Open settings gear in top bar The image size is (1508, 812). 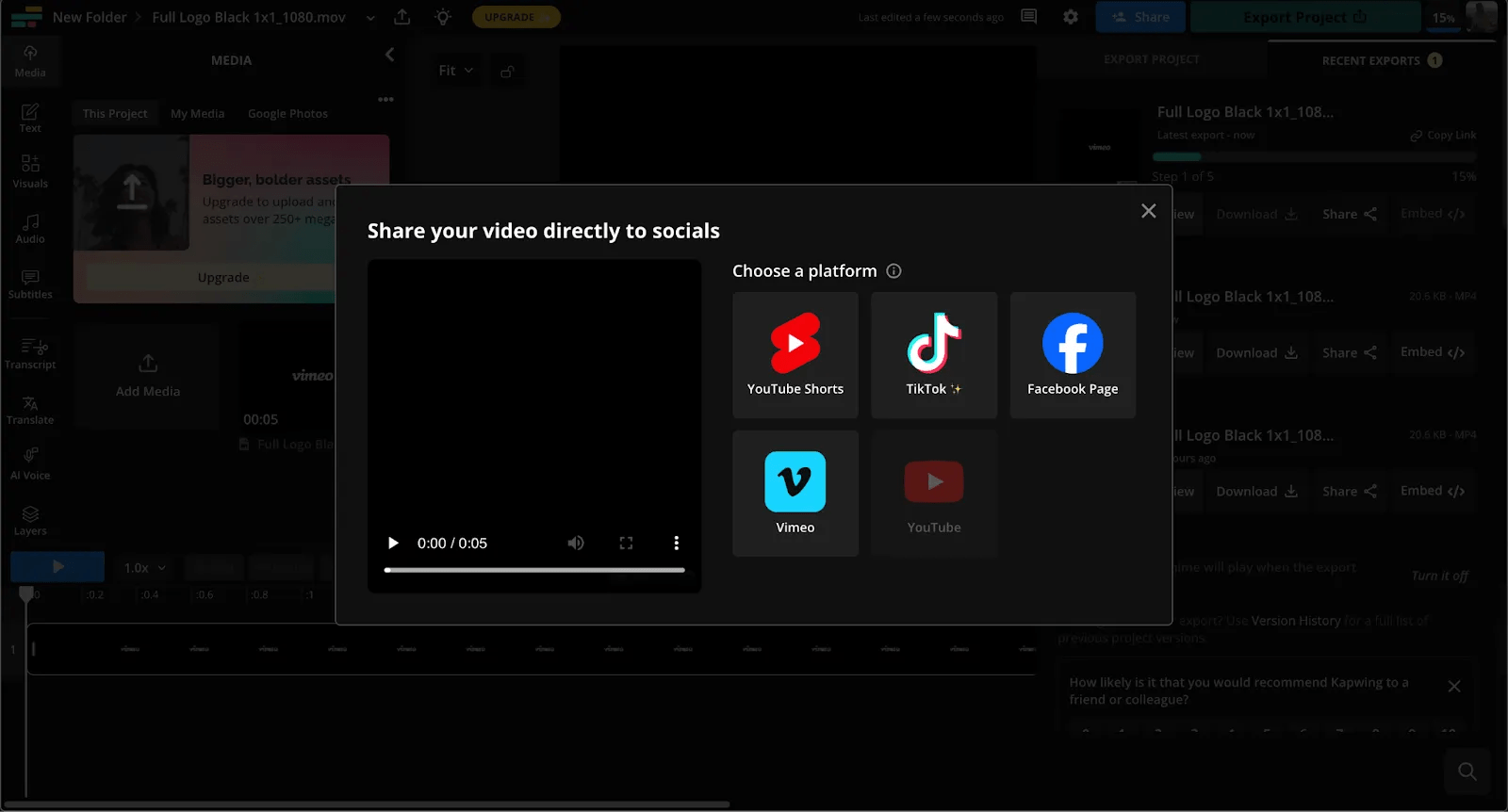[x=1071, y=17]
